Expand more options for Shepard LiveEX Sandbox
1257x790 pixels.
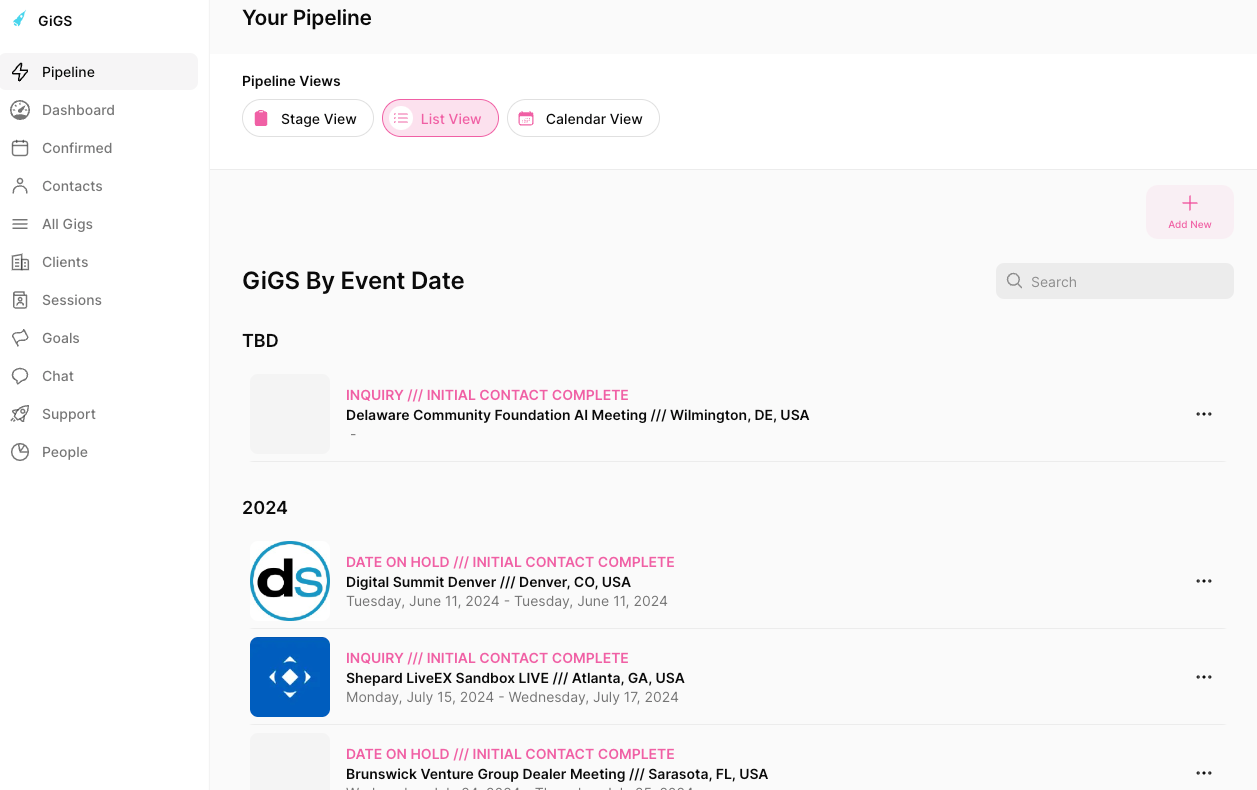tap(1204, 677)
